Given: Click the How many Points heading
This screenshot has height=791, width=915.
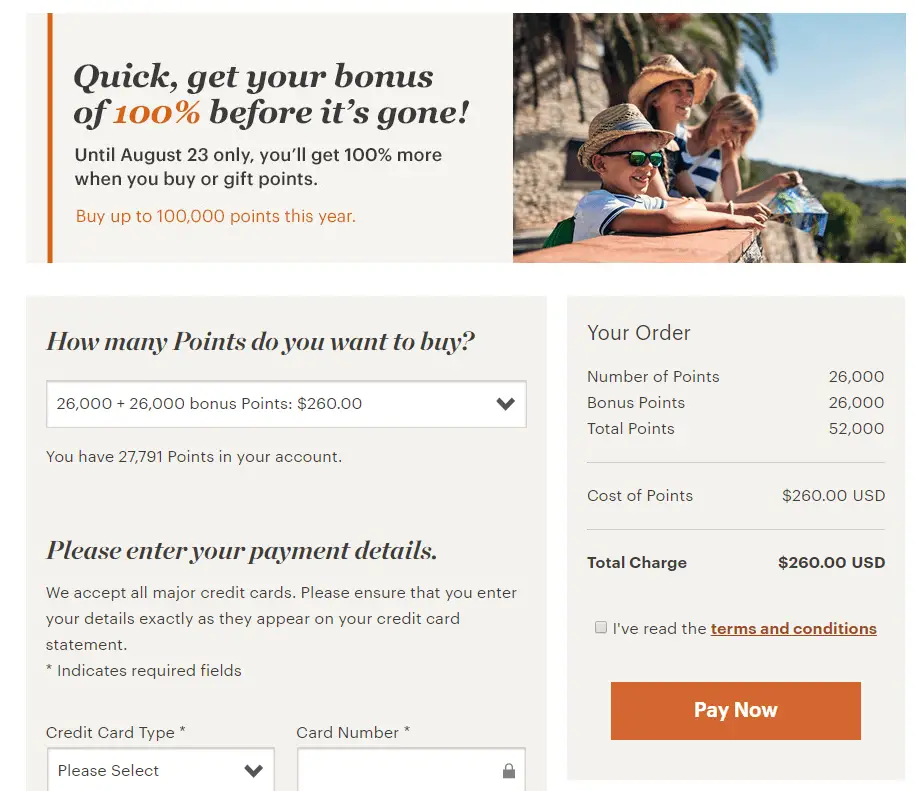Looking at the screenshot, I should coord(260,342).
